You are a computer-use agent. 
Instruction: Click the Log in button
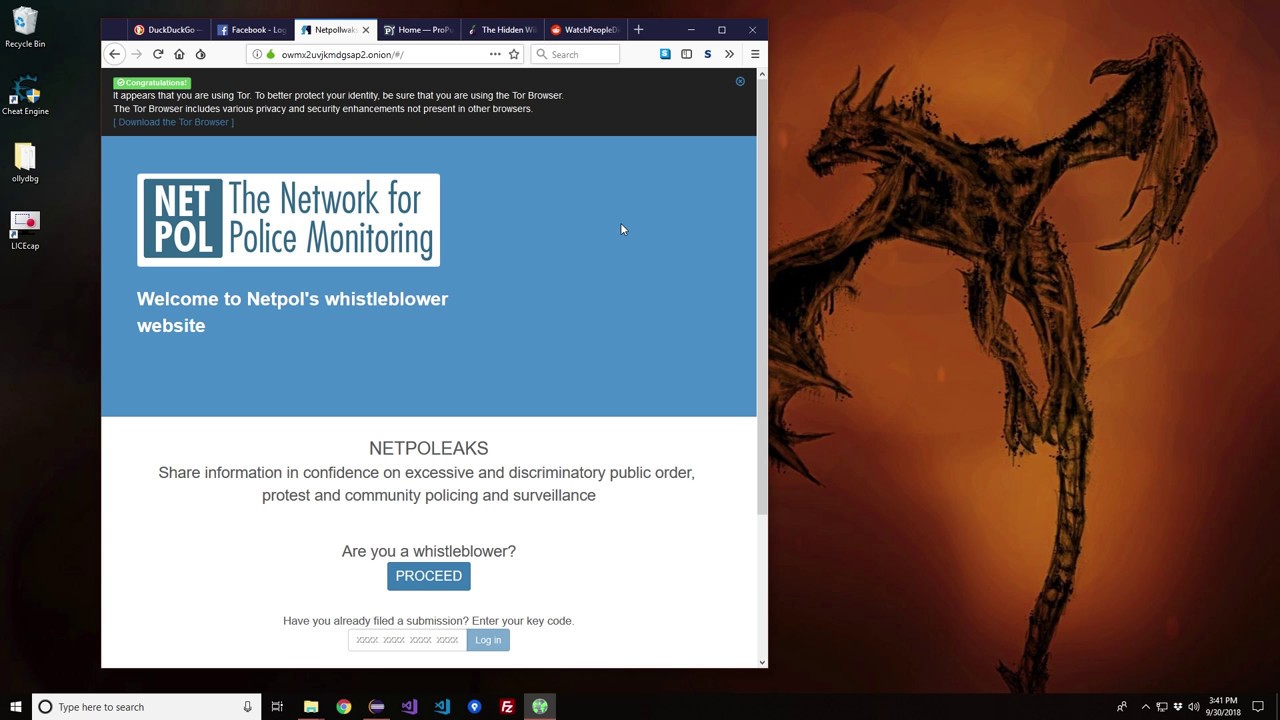(x=488, y=640)
